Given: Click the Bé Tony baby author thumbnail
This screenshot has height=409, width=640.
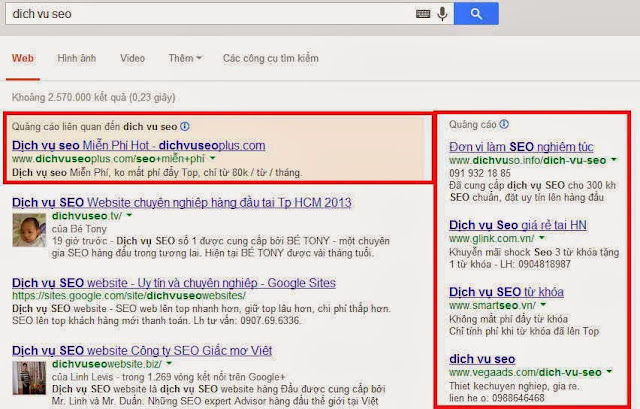Looking at the screenshot, I should [x=29, y=230].
